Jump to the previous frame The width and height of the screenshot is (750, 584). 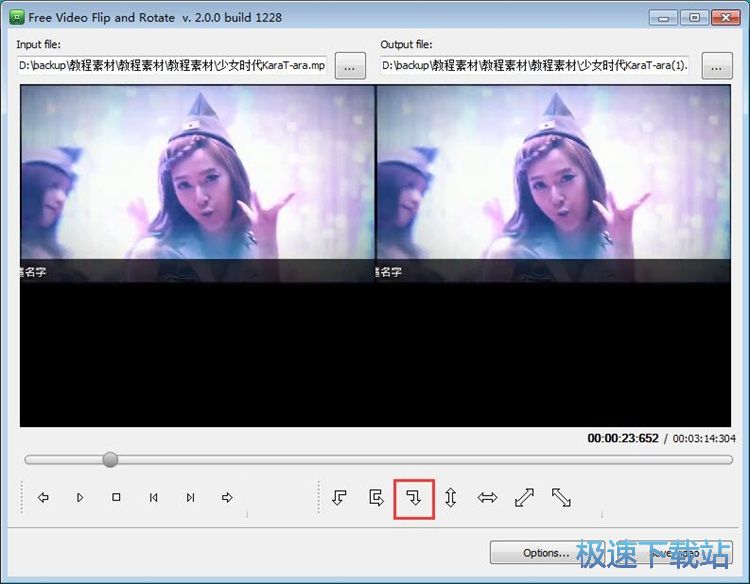click(153, 497)
